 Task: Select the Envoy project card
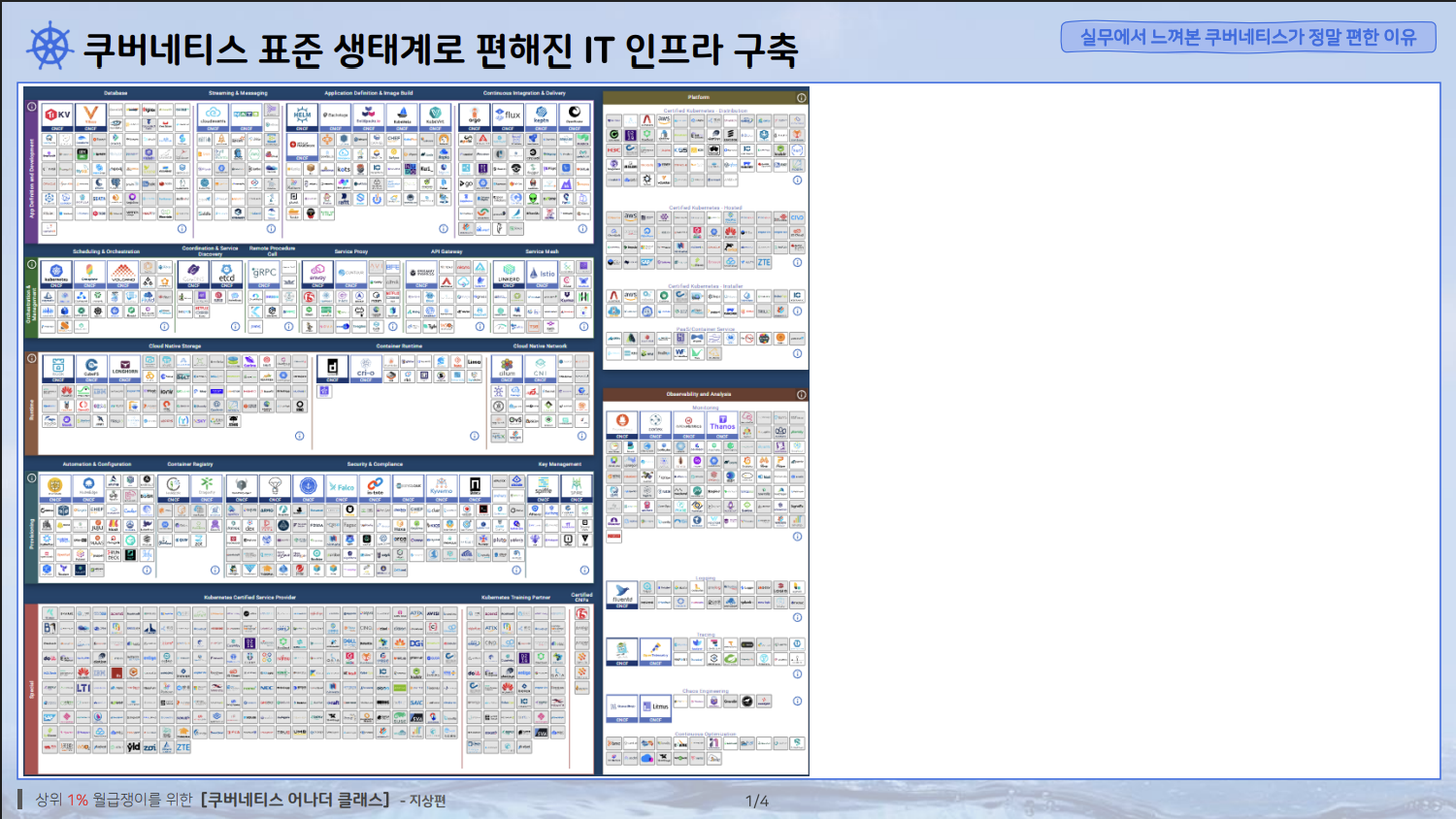click(x=317, y=275)
